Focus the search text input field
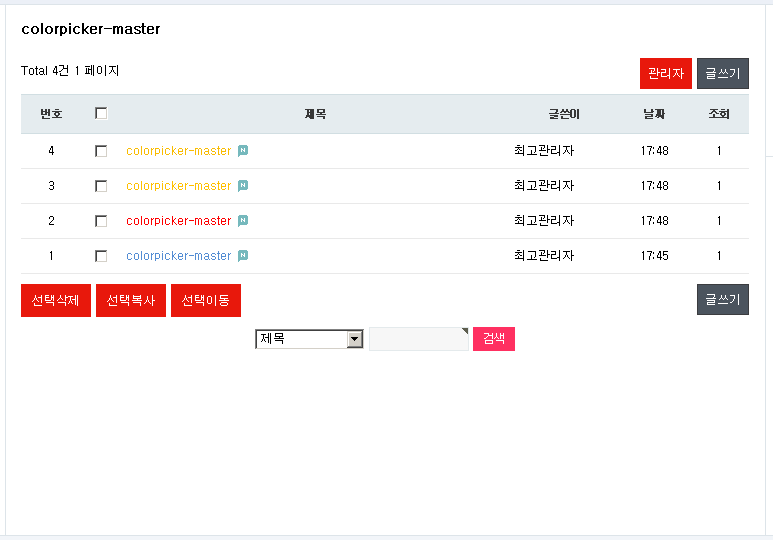The width and height of the screenshot is (773, 540). (x=418, y=339)
